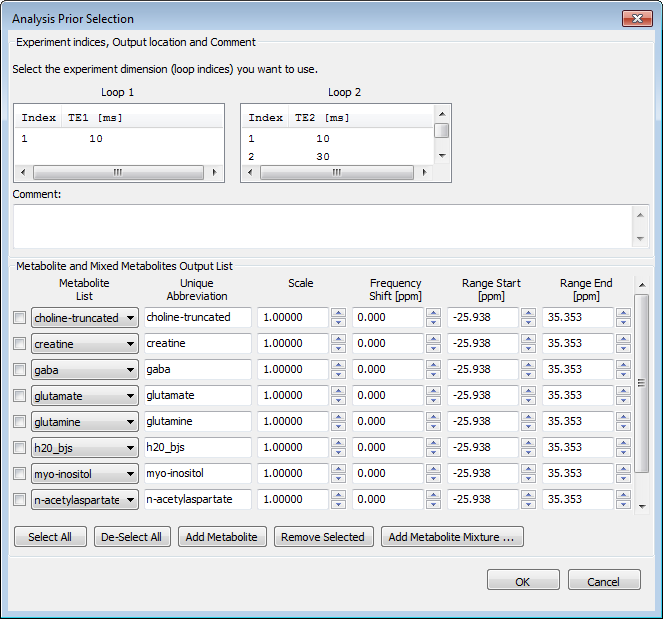Open the glutamine metabolite dropdown
663x619 pixels.
[85, 422]
